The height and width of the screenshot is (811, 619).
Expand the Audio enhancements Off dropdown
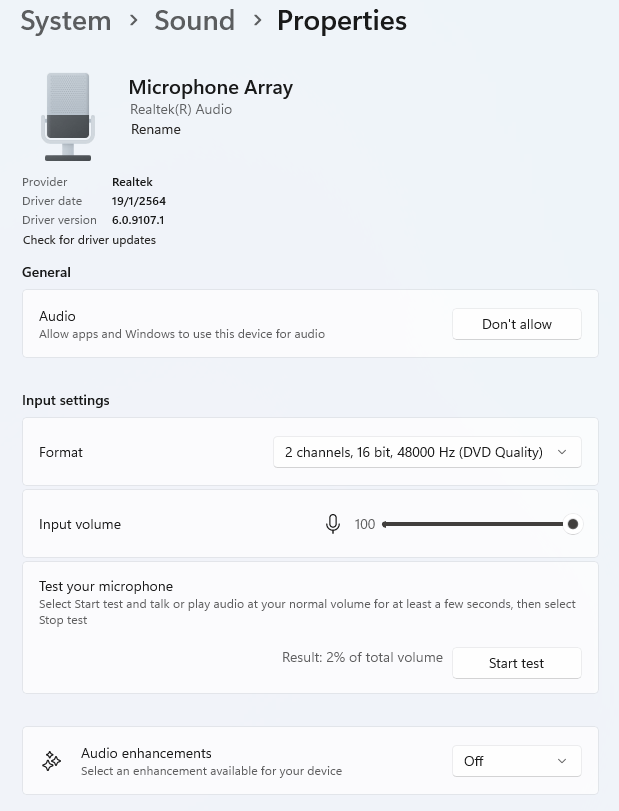click(x=517, y=761)
